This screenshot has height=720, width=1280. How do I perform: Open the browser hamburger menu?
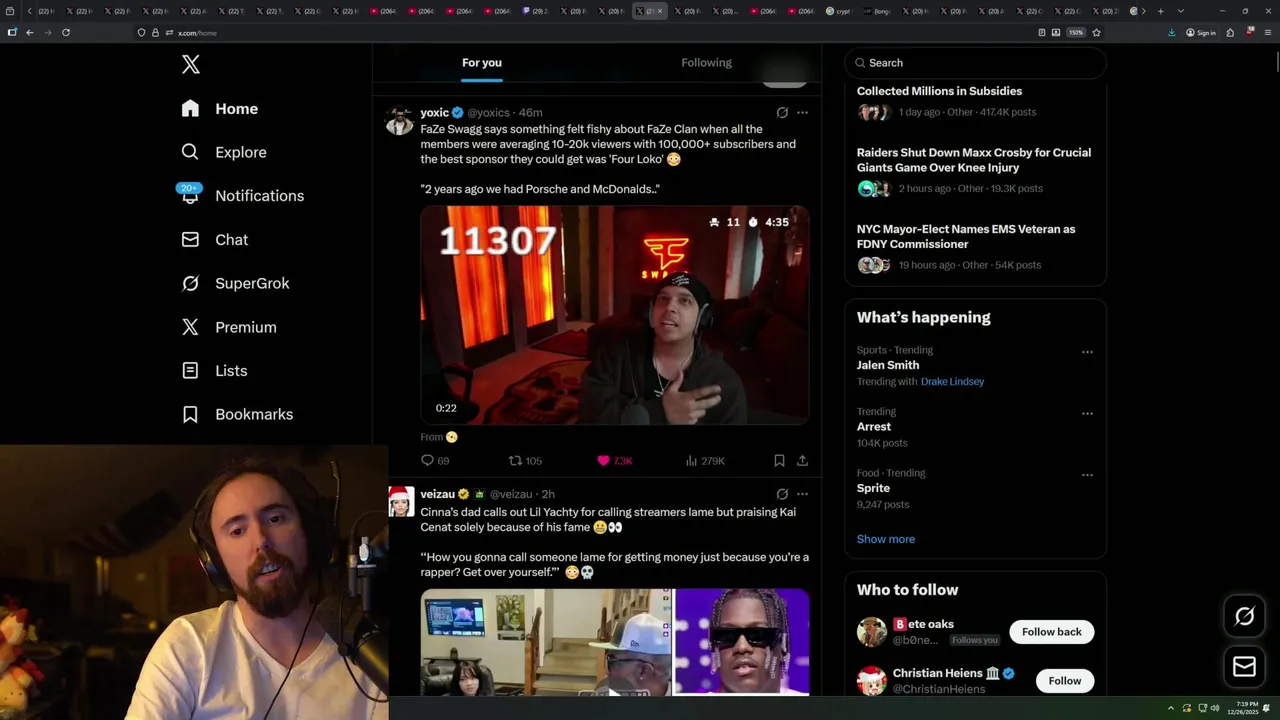1267,33
